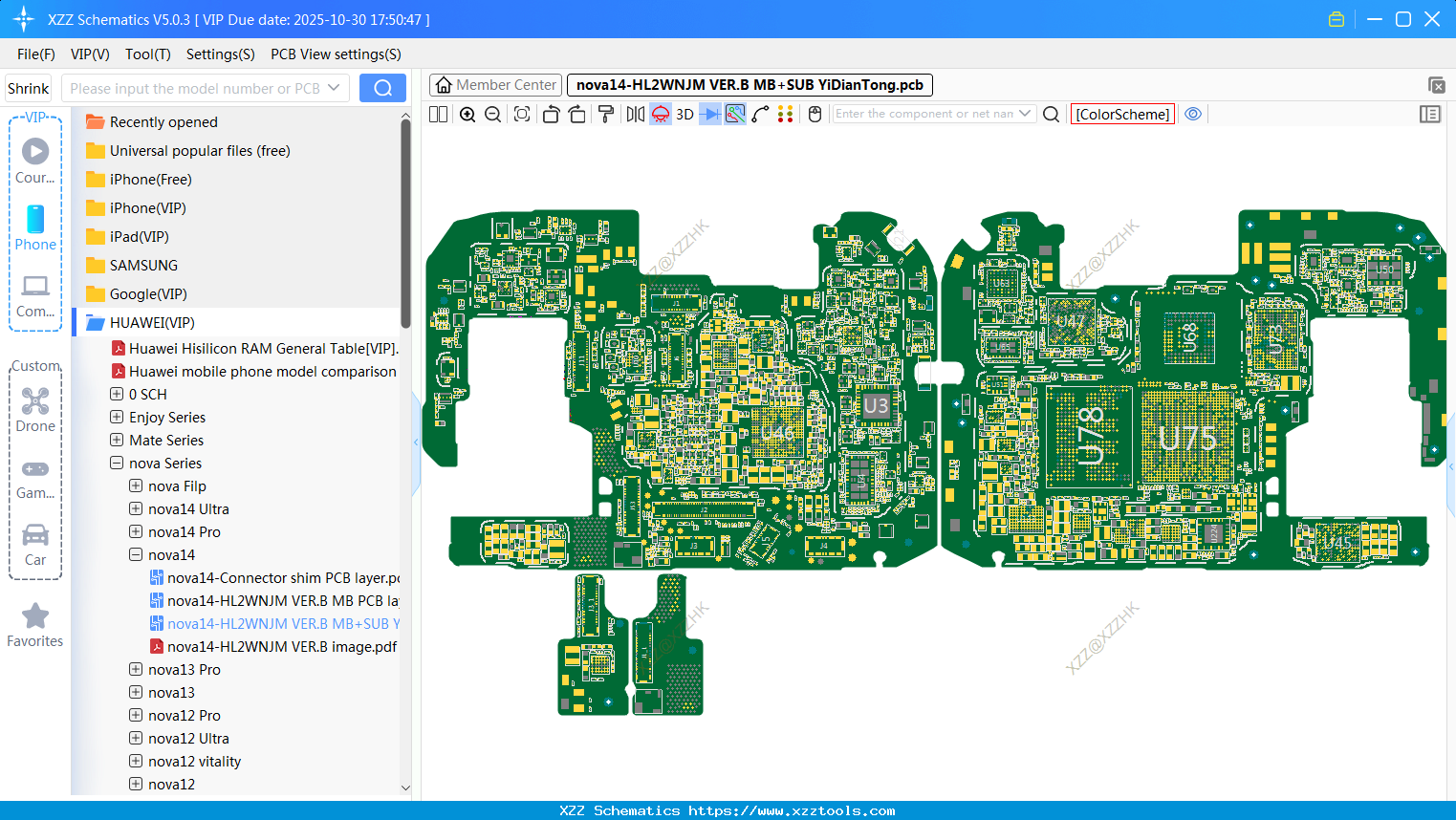
Task: Click the colored dots grid icon
Action: [x=785, y=115]
